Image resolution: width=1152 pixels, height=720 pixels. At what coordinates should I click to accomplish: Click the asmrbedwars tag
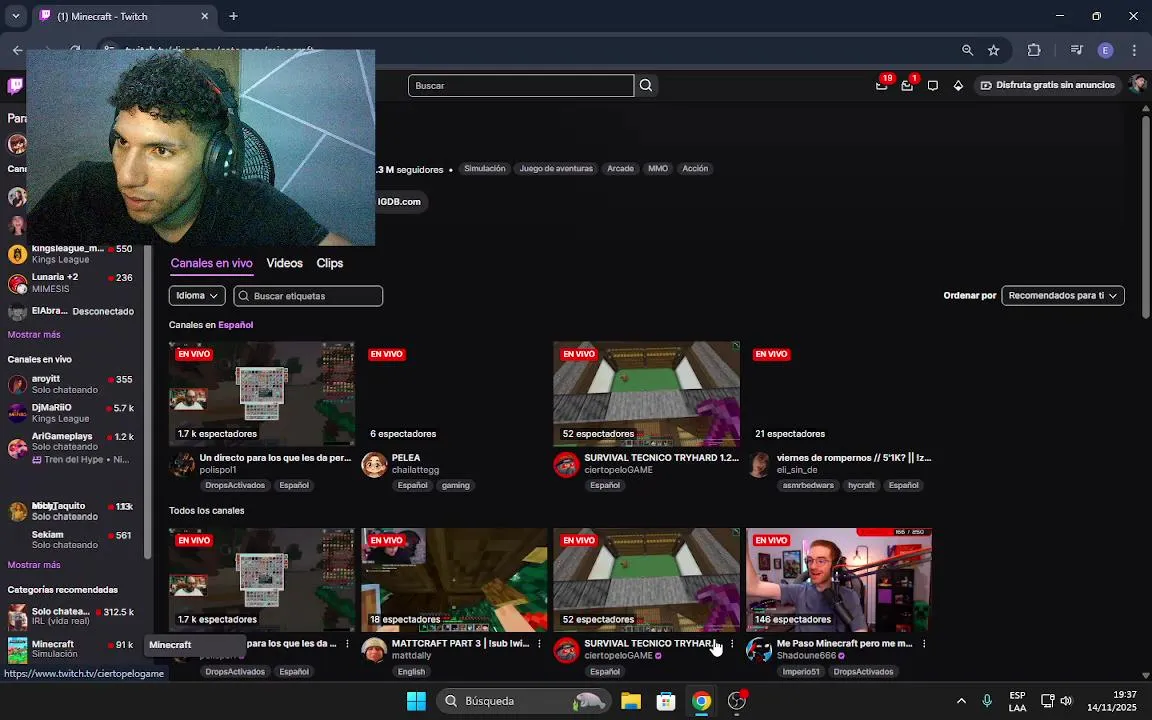[808, 486]
